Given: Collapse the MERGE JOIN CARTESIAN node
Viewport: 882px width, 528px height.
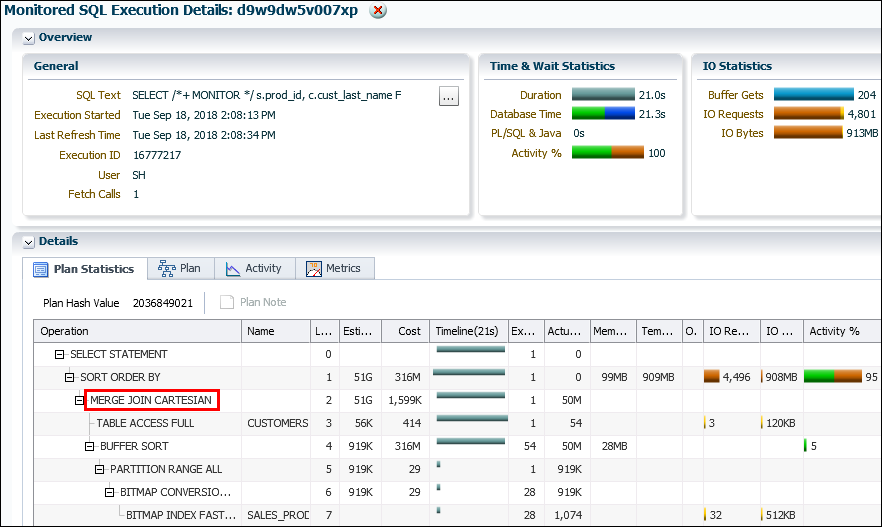Looking at the screenshot, I should click(79, 400).
